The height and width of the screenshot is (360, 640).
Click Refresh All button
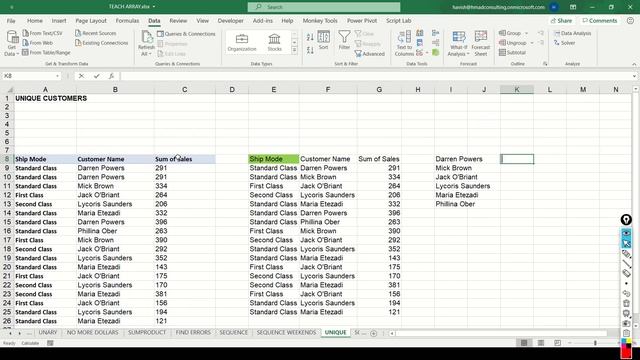(146, 42)
